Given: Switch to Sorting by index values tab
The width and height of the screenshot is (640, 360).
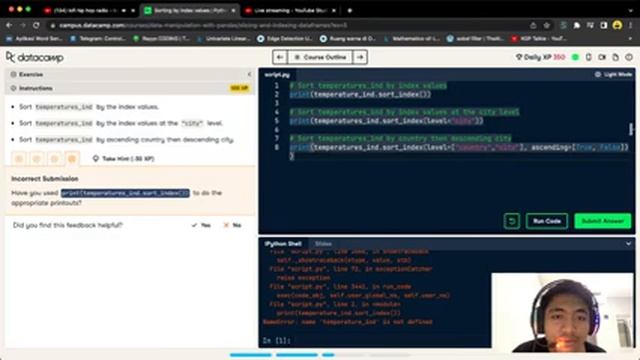Looking at the screenshot, I should [190, 11].
